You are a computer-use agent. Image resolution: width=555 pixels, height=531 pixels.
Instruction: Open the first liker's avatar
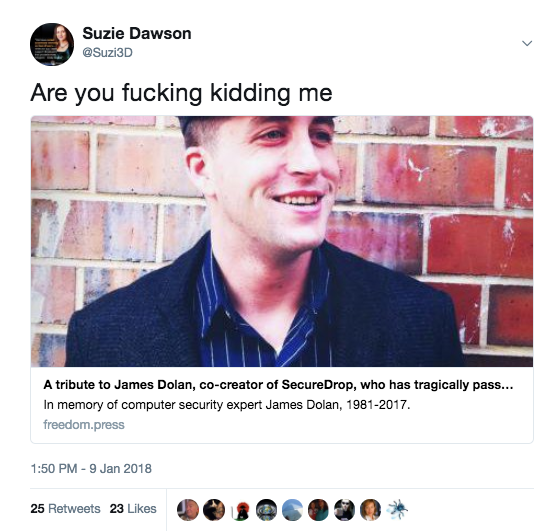(188, 510)
